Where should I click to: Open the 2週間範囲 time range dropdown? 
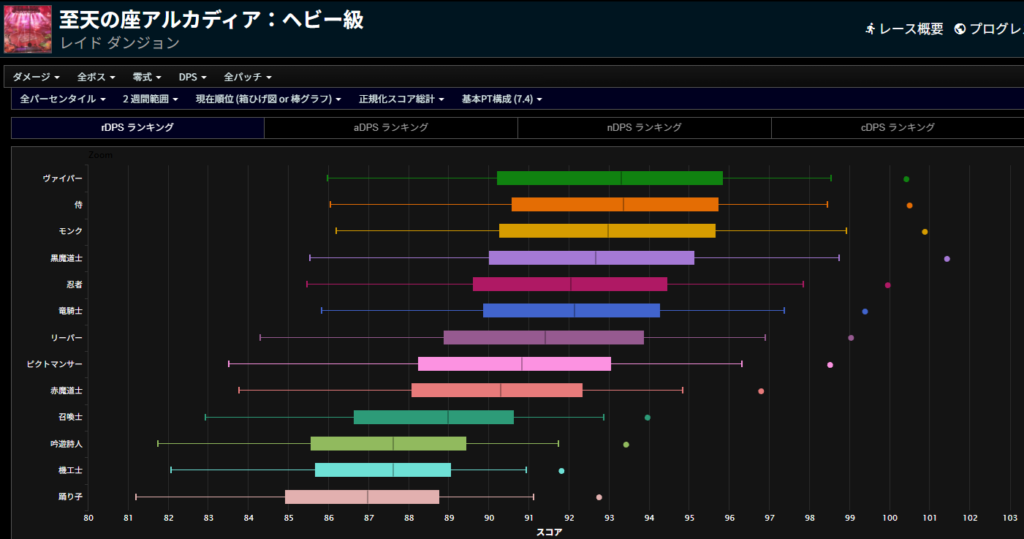coord(150,99)
